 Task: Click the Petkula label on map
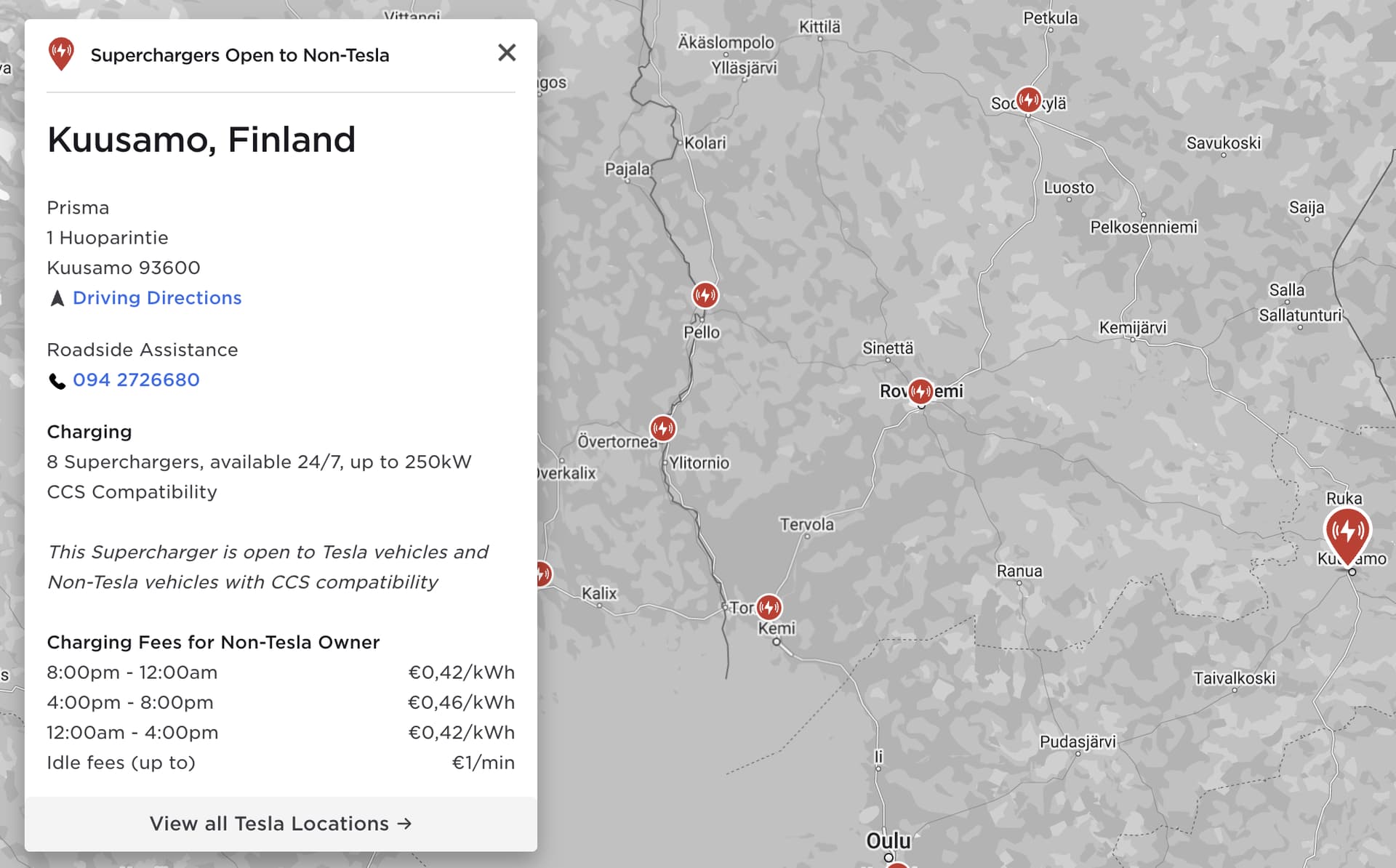coord(1050,18)
